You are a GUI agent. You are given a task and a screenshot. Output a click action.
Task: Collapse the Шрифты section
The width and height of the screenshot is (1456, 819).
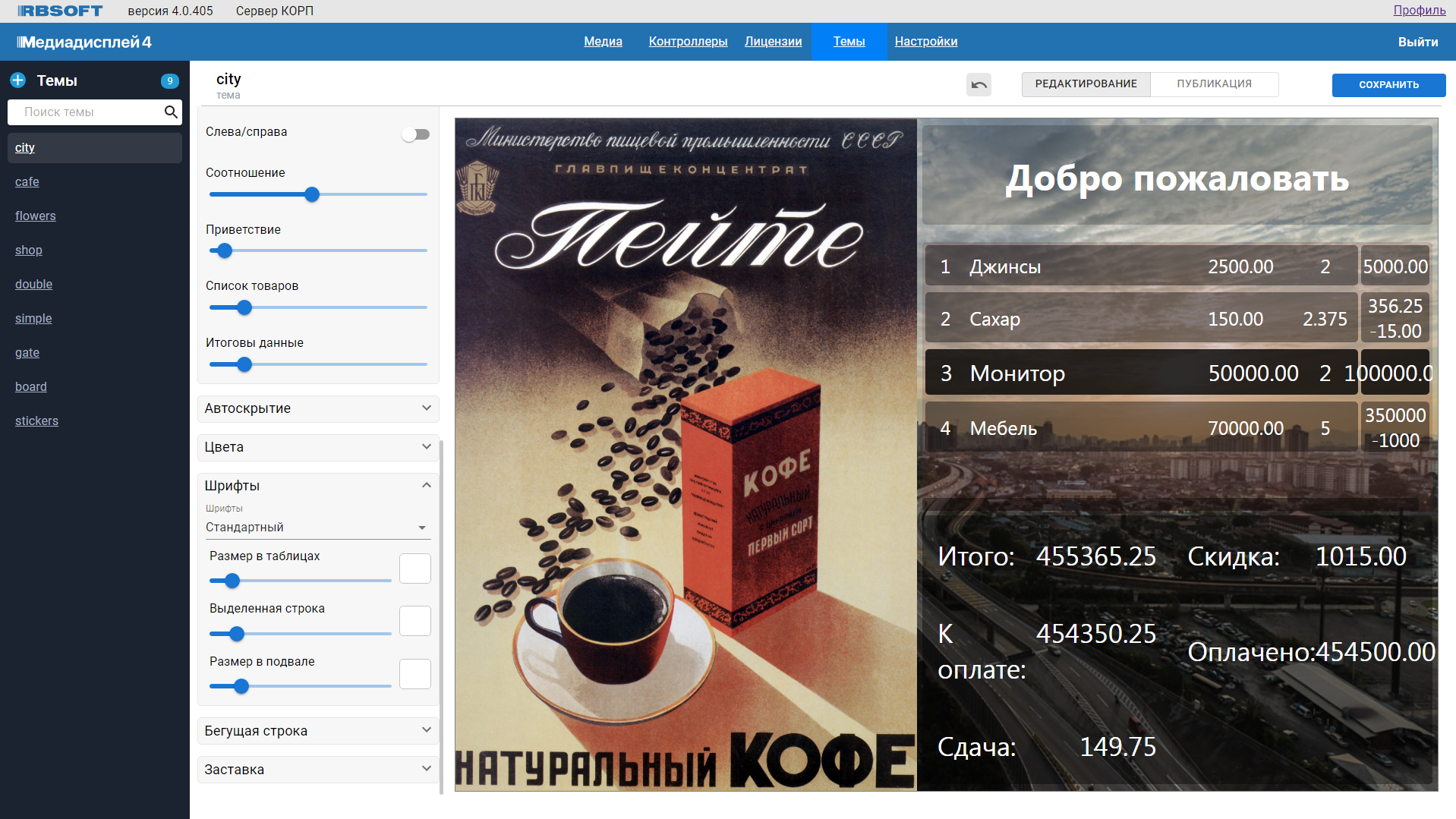click(318, 486)
